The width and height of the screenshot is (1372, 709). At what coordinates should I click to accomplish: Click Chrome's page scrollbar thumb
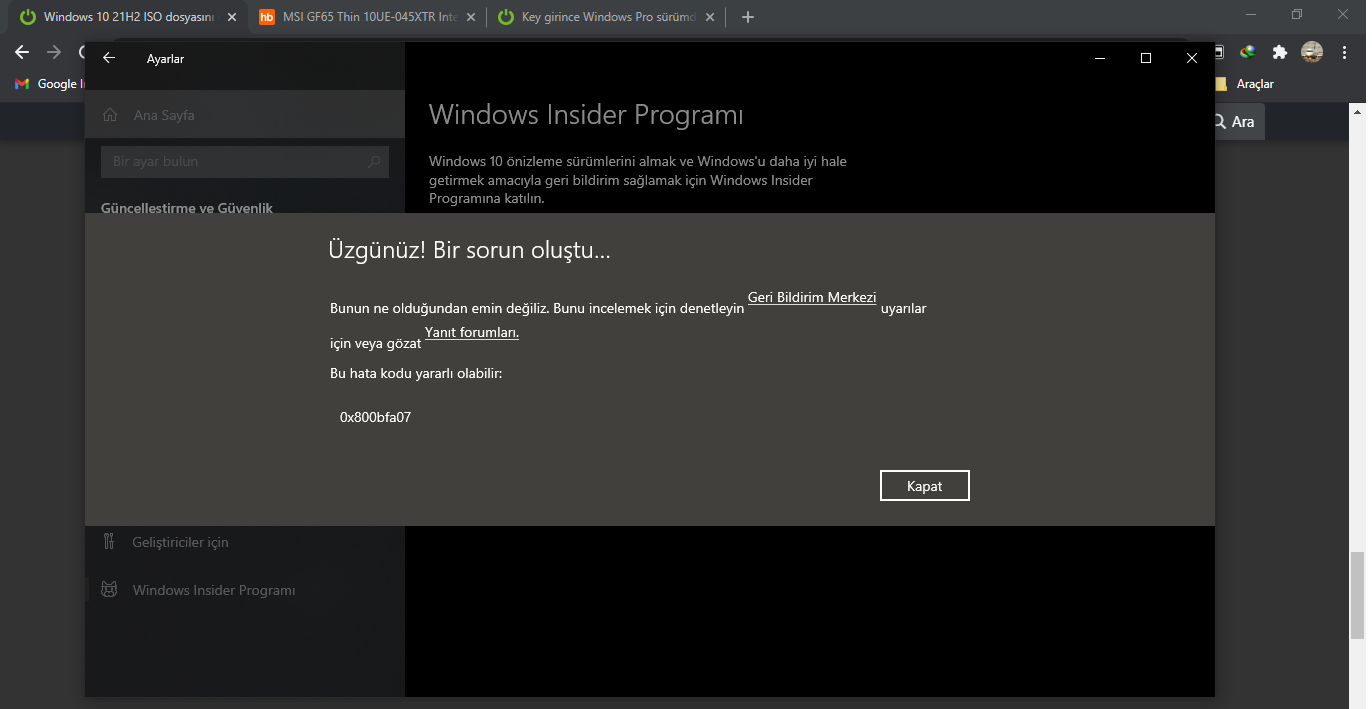pos(1357,595)
